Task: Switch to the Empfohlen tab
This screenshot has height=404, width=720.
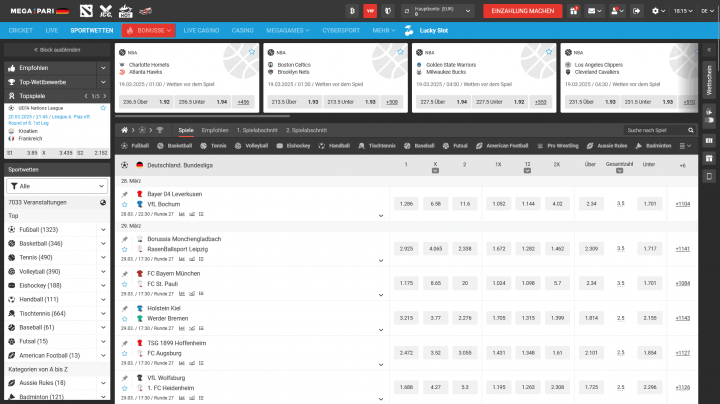Action: (215, 130)
